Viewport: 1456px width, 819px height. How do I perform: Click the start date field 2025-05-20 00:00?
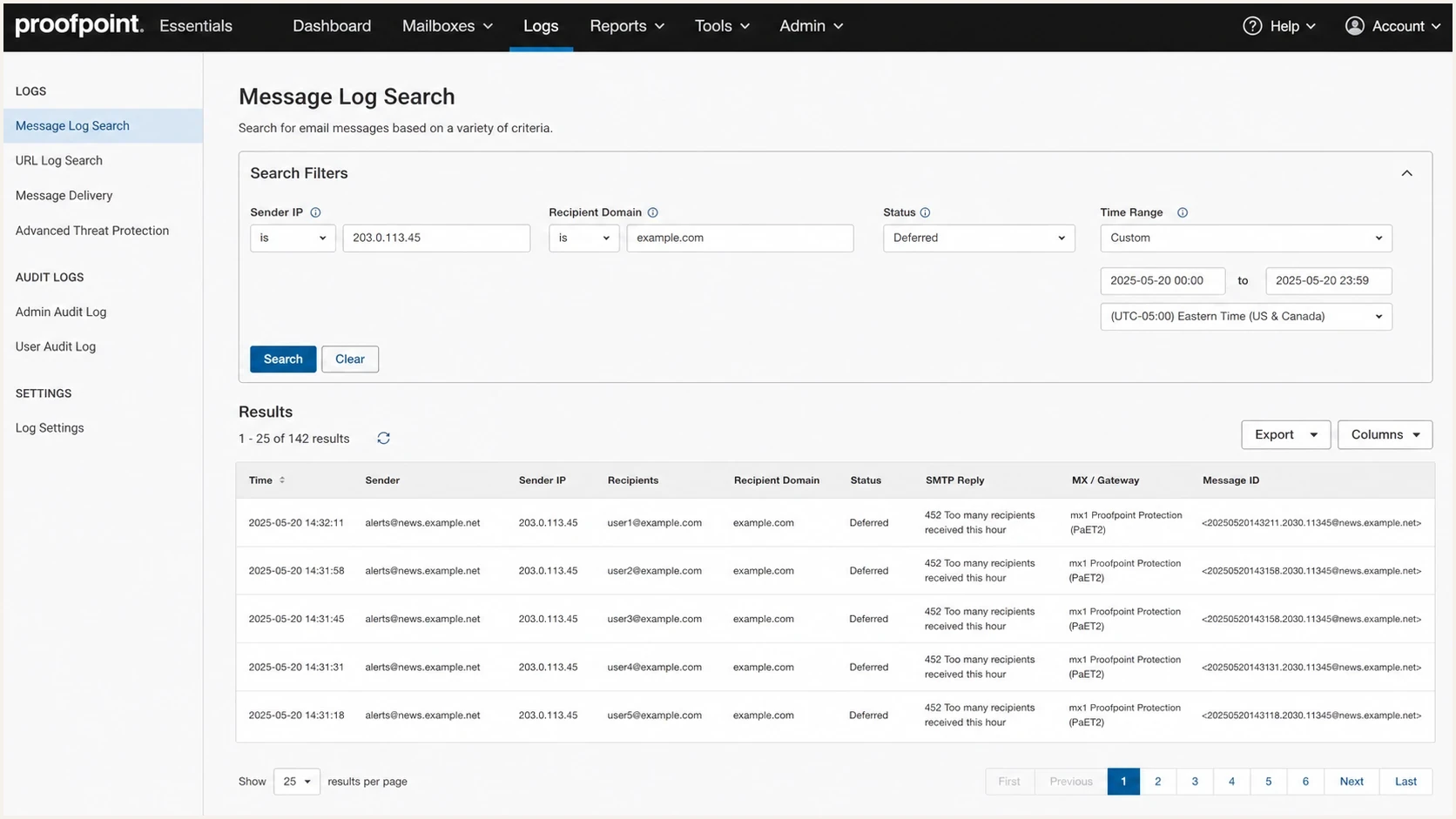coord(1163,280)
